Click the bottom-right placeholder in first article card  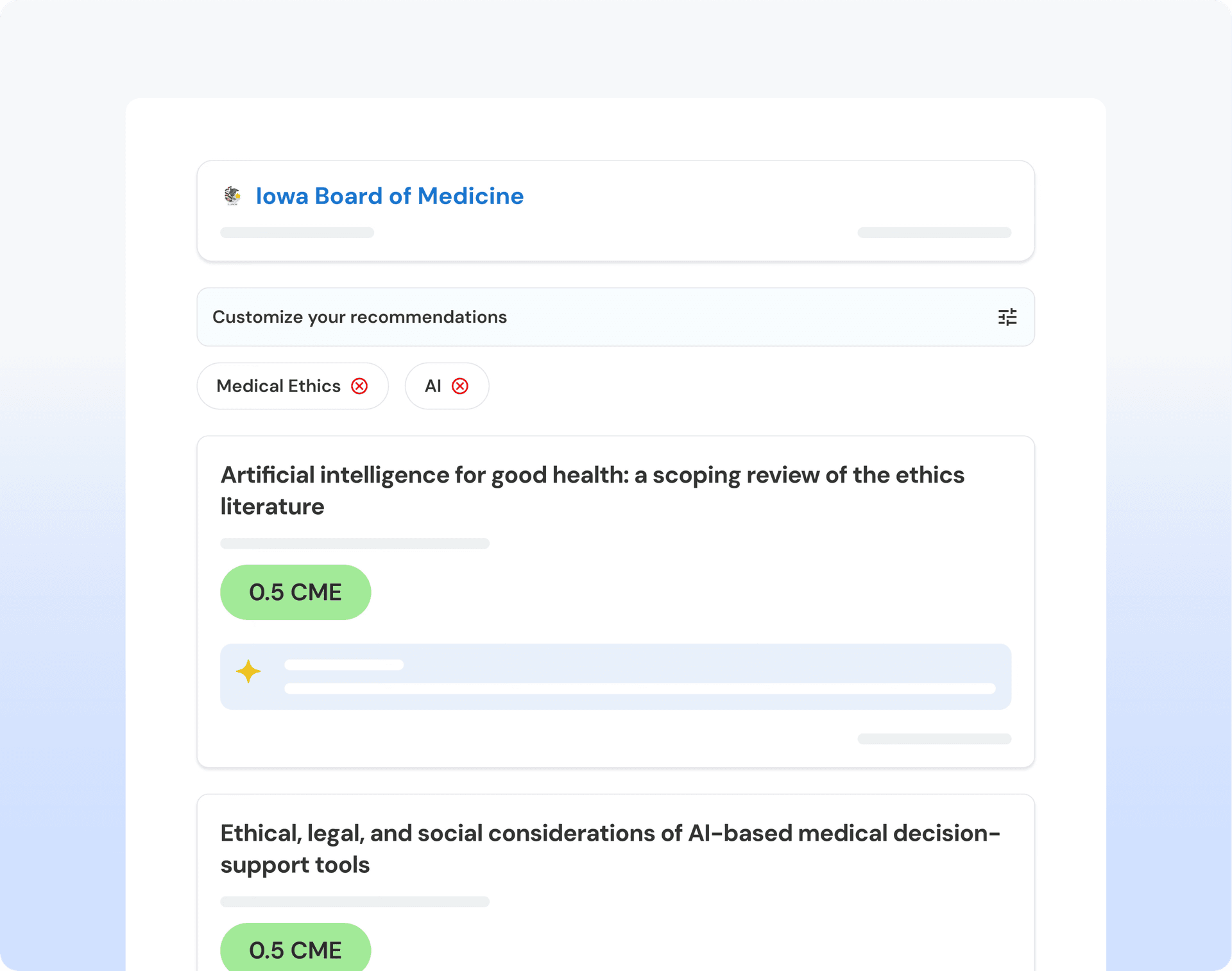(934, 739)
